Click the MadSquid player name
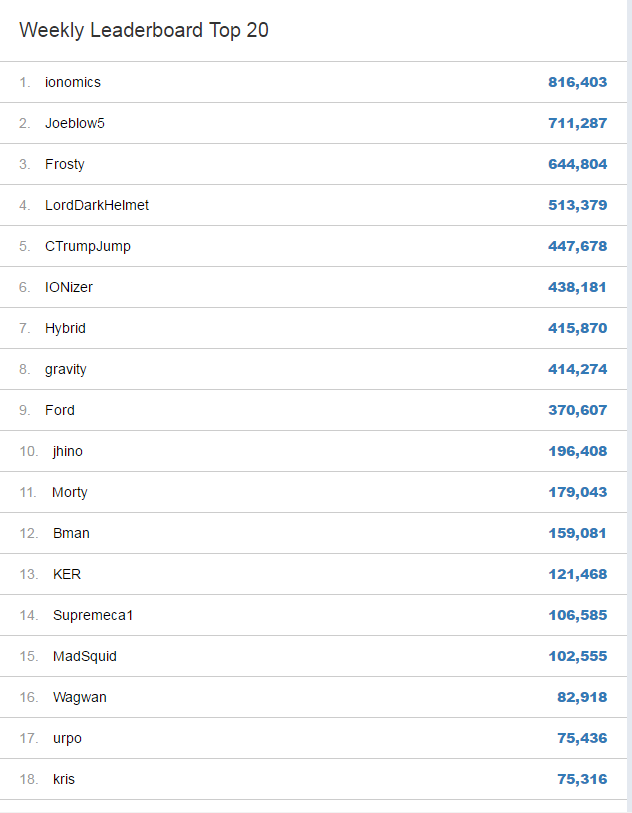The width and height of the screenshot is (632, 813). click(x=85, y=656)
